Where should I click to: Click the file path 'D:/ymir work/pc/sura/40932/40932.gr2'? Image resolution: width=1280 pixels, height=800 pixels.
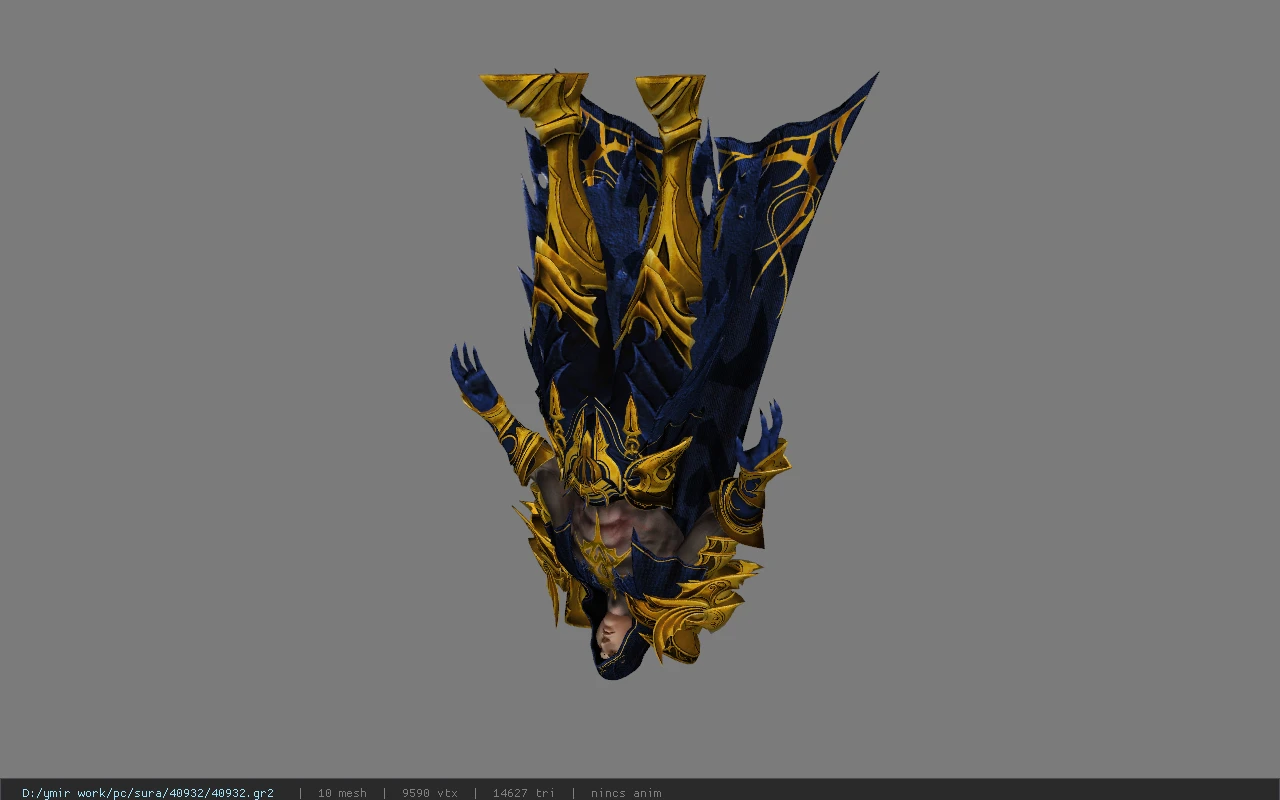coord(148,793)
